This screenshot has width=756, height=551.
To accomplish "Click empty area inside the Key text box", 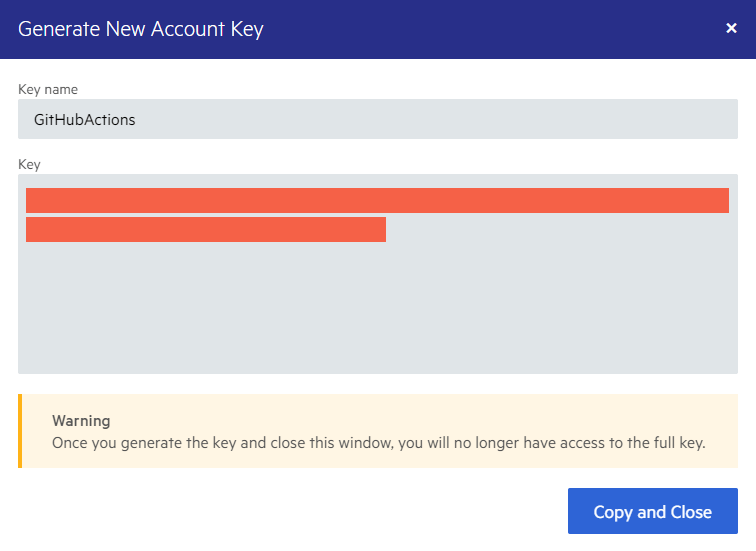I will (377, 310).
